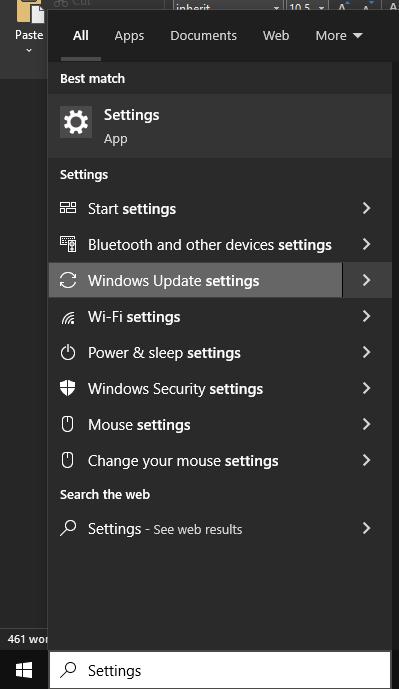Click the Wi-Fi signal icon

pos(68,317)
